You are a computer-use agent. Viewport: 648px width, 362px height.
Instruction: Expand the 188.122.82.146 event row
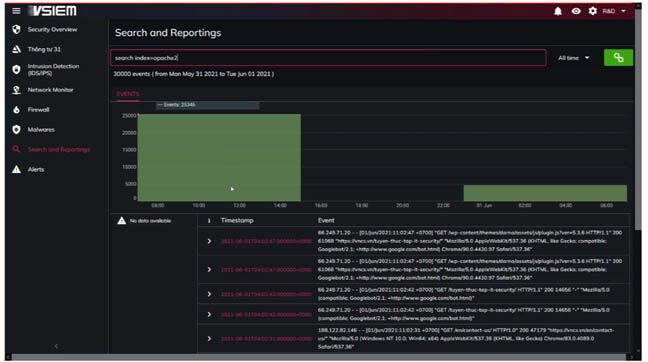click(x=209, y=338)
